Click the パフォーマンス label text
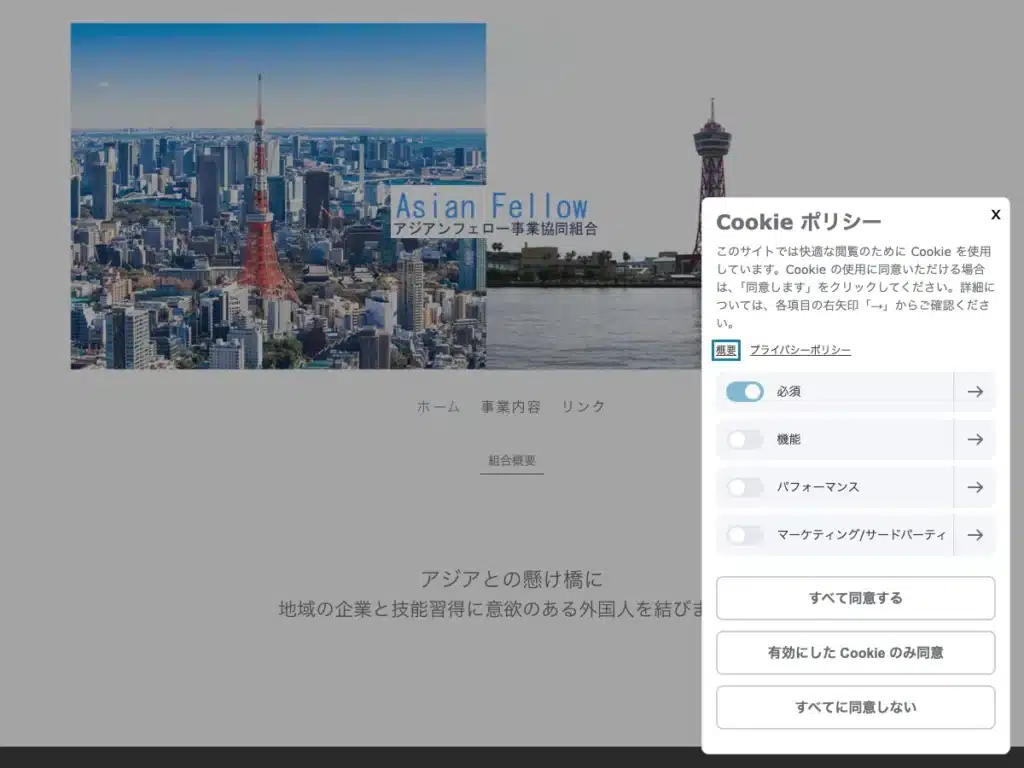 (818, 487)
